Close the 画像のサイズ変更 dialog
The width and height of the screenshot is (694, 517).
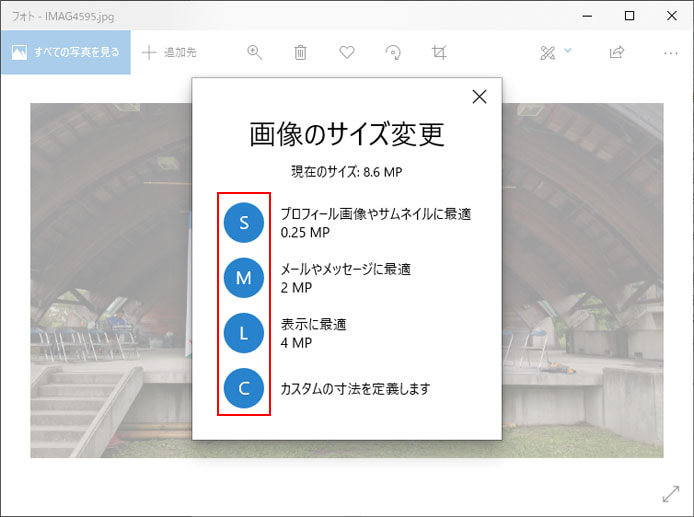479,96
